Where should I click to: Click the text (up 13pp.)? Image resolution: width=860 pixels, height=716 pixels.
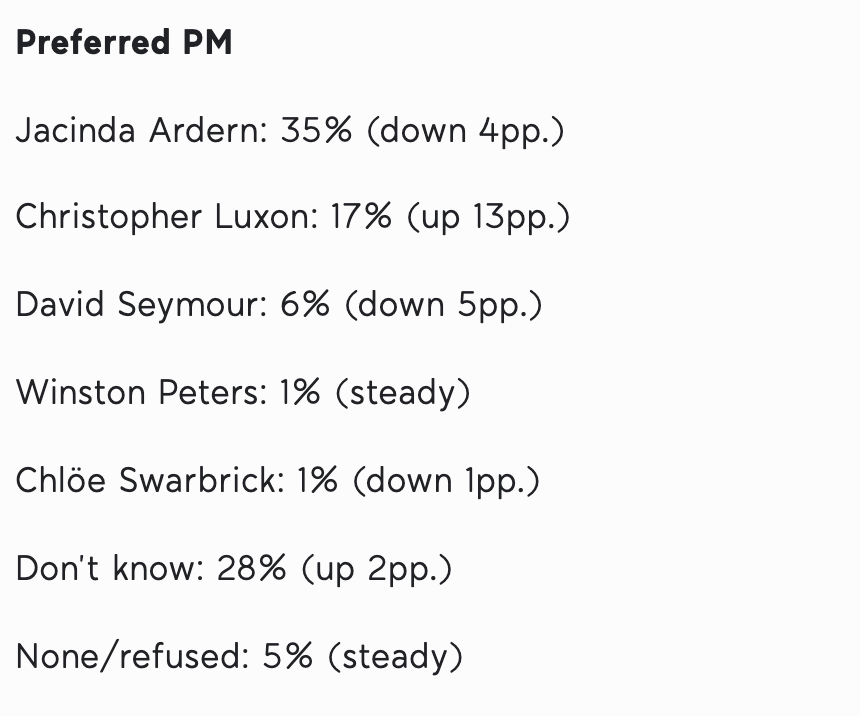[488, 217]
